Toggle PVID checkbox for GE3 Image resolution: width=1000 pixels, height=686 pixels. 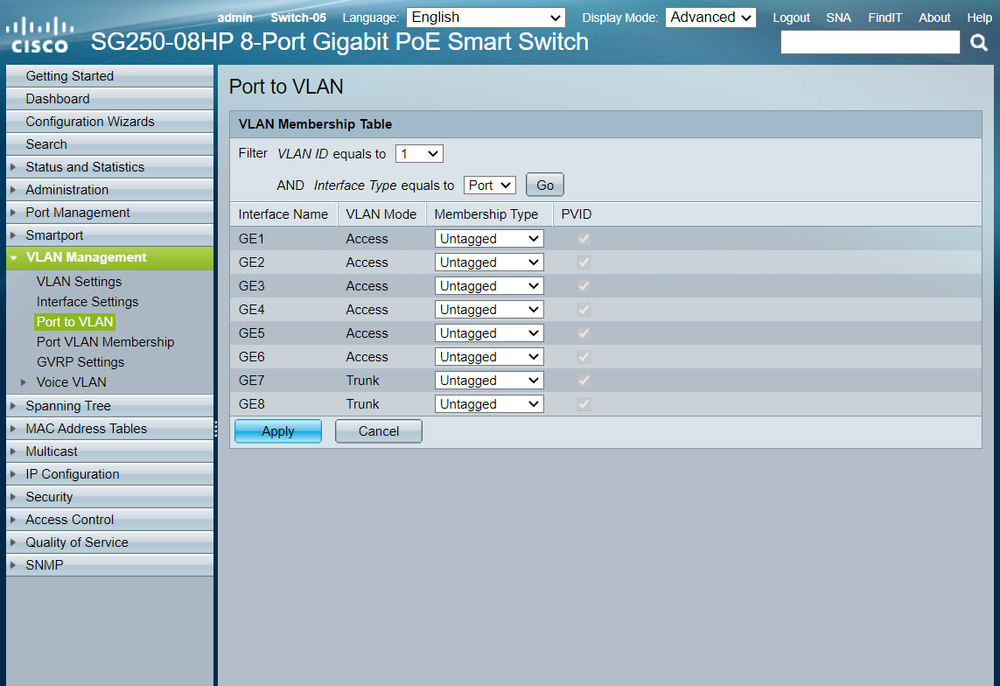coord(584,286)
